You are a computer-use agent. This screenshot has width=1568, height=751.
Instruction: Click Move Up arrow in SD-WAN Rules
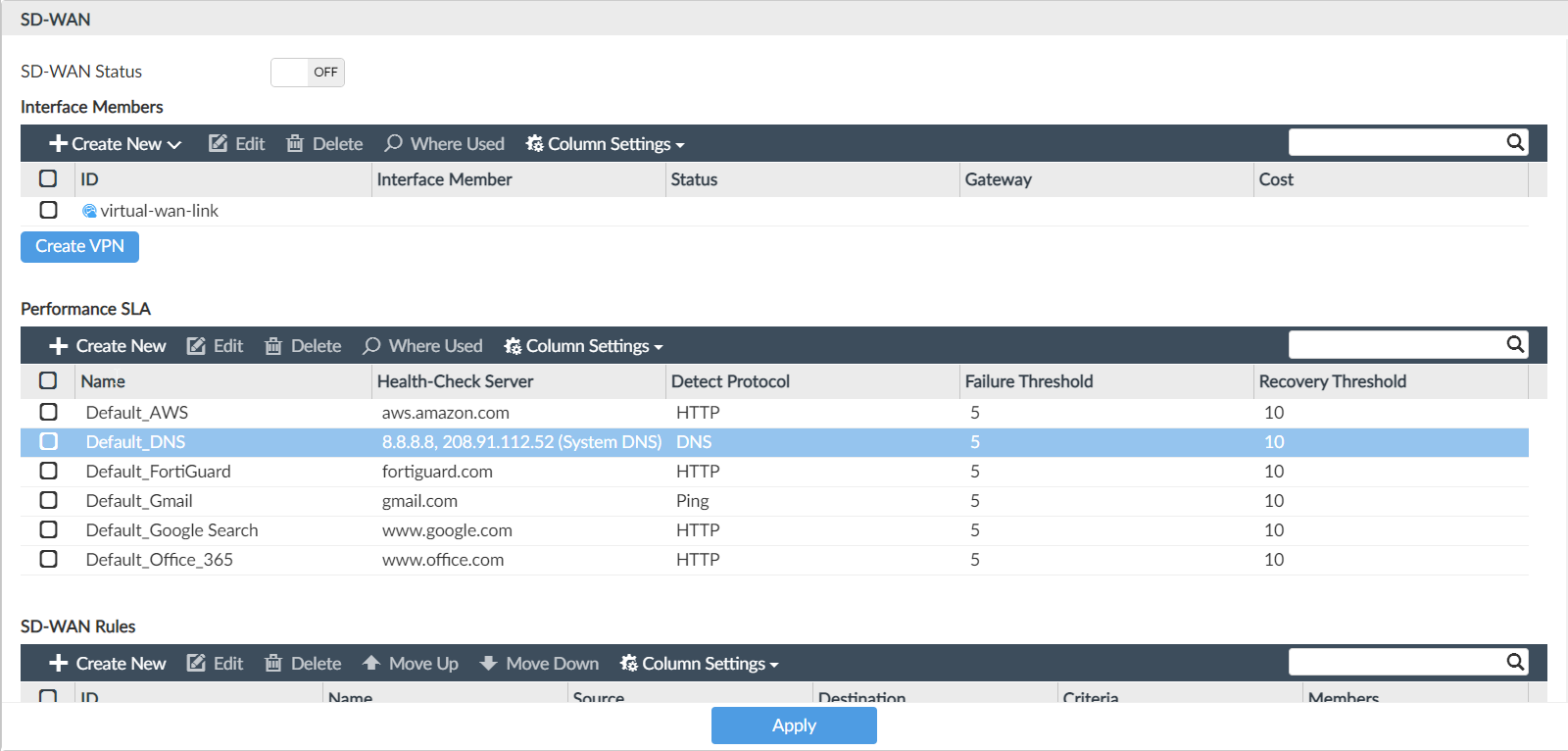(371, 664)
